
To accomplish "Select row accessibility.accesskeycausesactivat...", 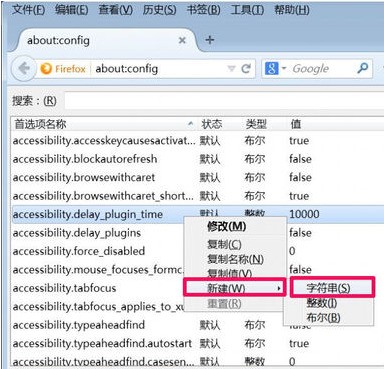I will pyautogui.click(x=198, y=141).
